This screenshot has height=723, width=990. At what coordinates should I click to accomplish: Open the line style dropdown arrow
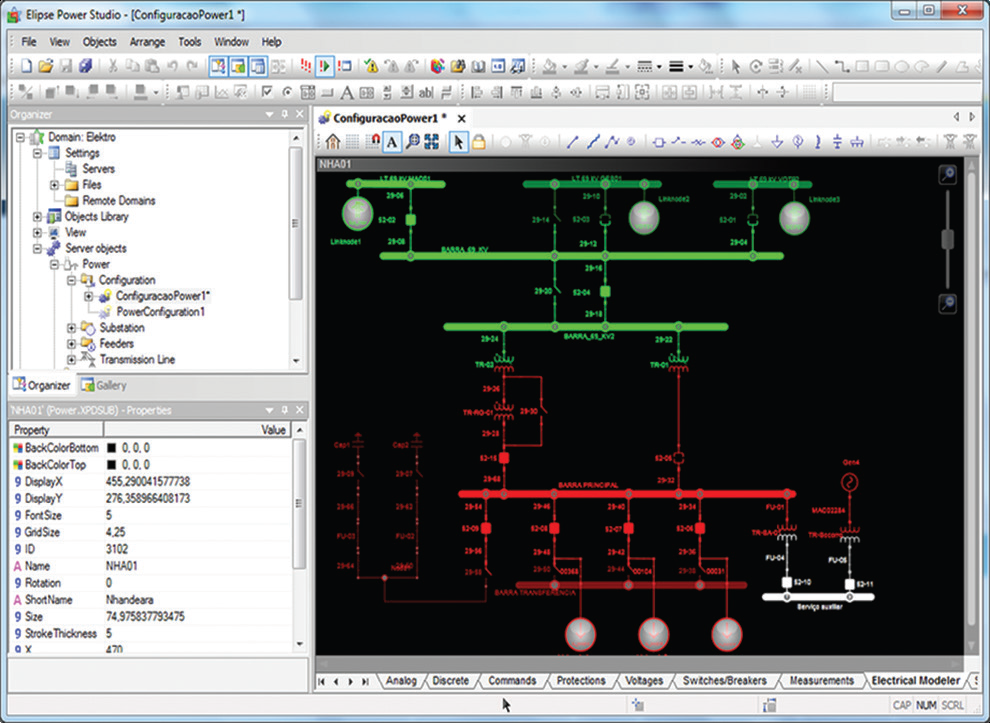pos(659,66)
